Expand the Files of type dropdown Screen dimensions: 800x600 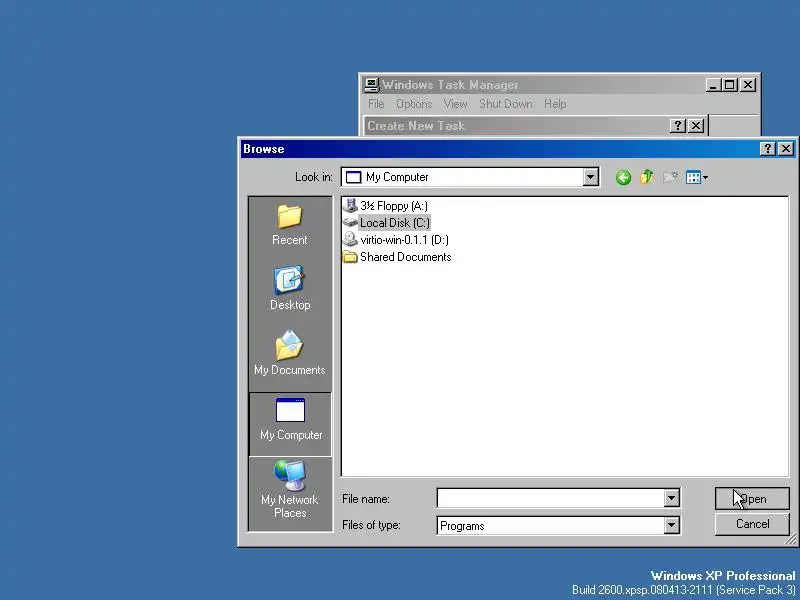pos(671,525)
